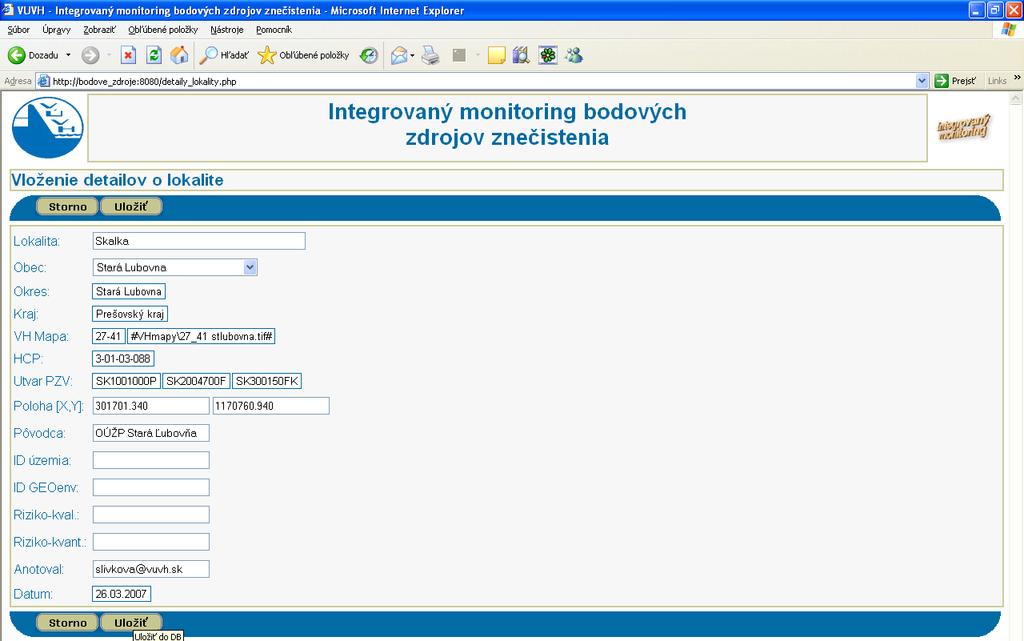
Task: Click the History clock icon
Action: click(x=369, y=55)
